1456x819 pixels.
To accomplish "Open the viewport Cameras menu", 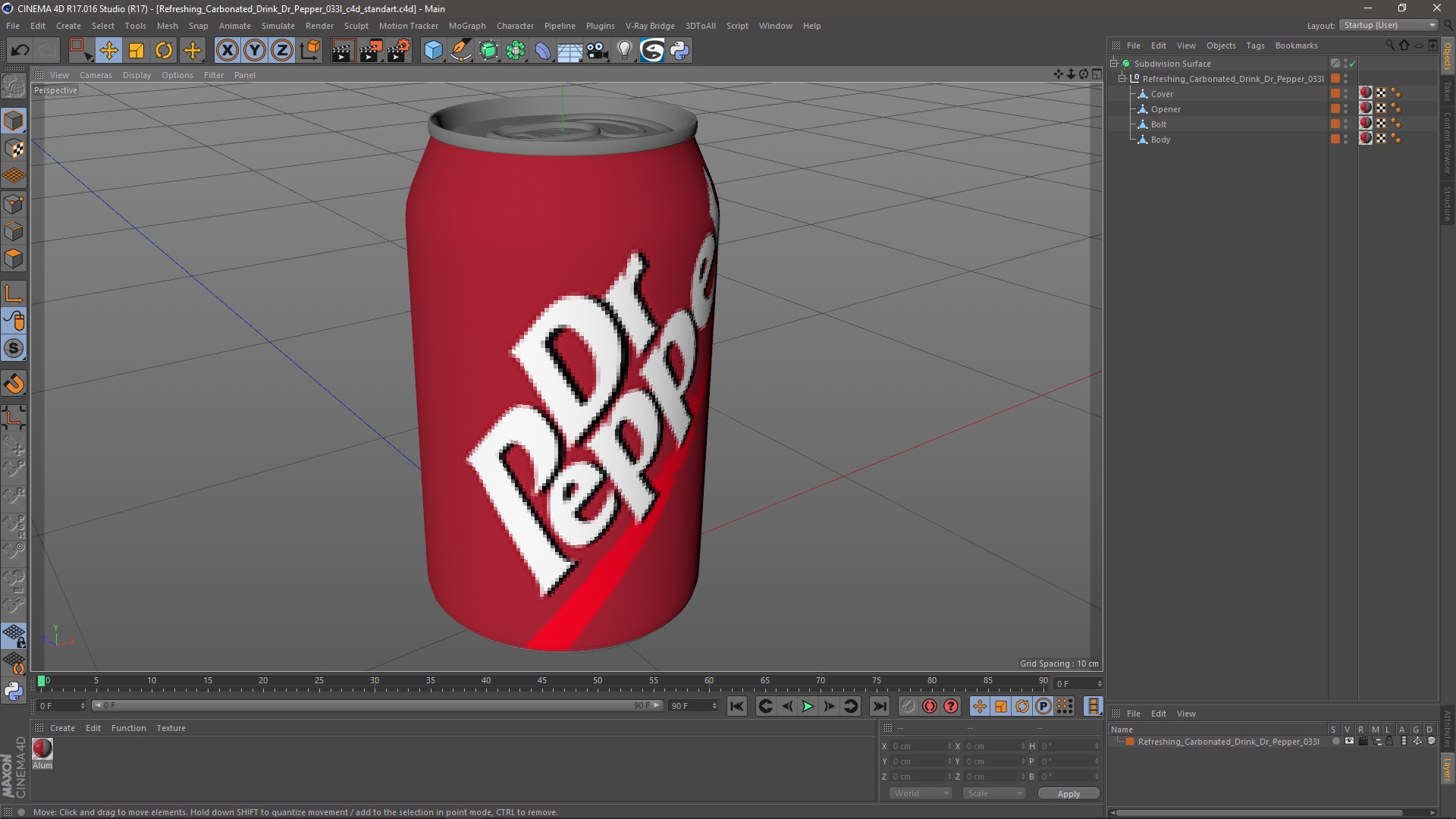I will click(96, 75).
